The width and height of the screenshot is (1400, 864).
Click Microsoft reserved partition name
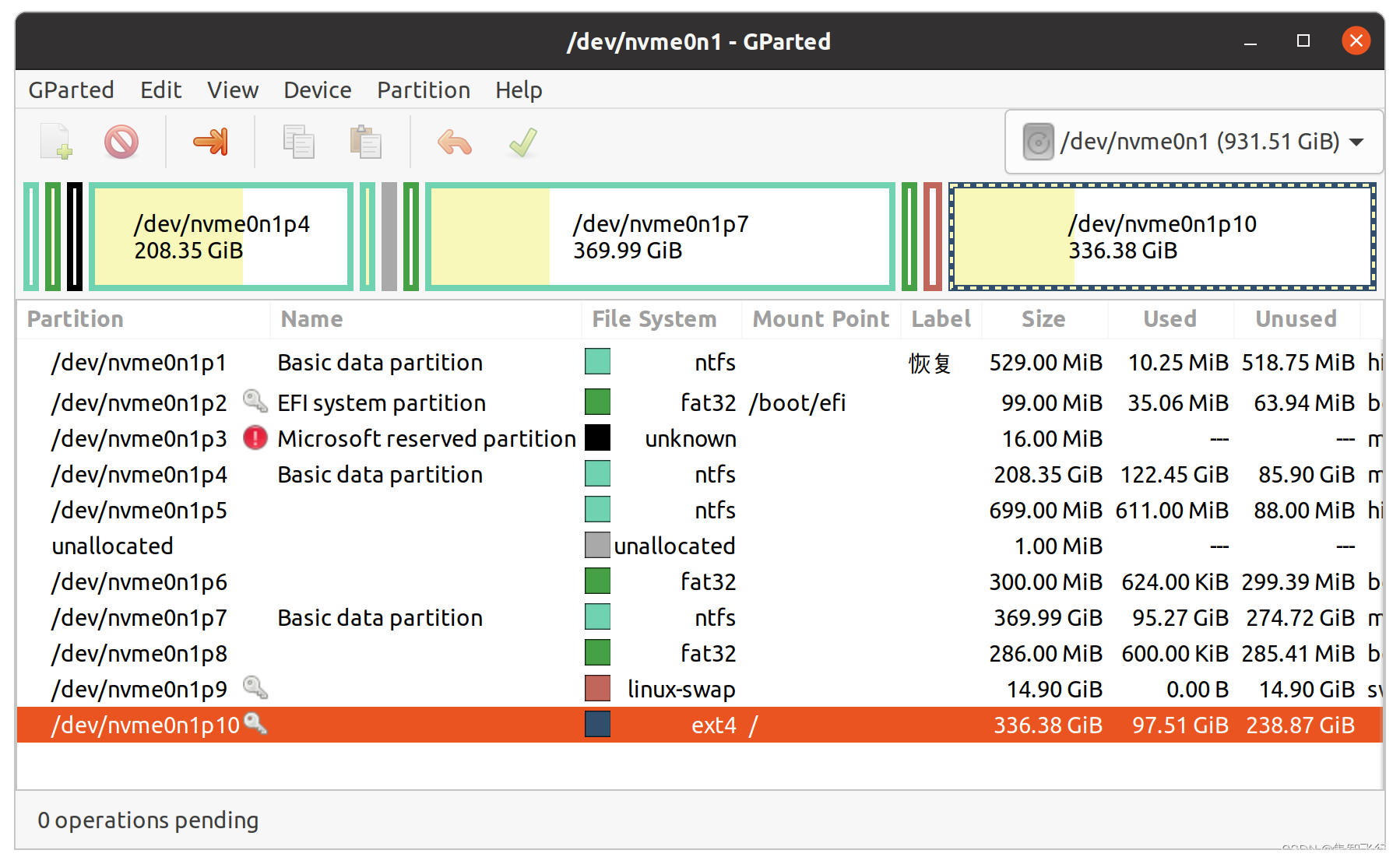pos(427,438)
